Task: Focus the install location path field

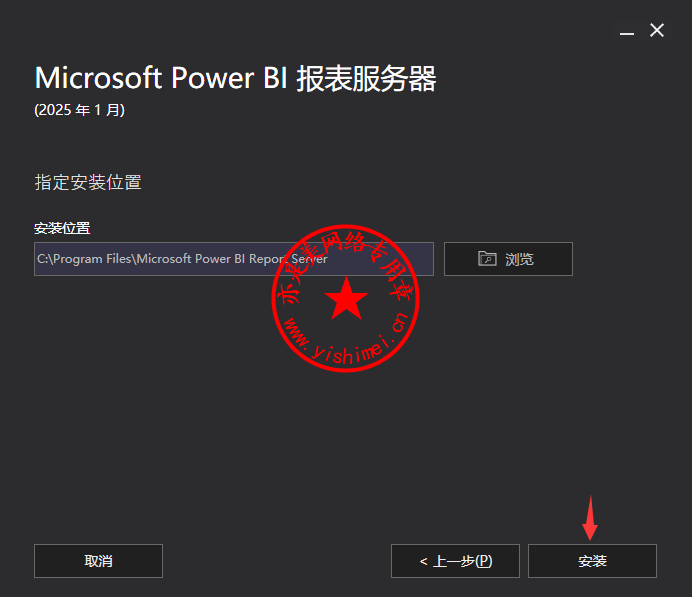Action: click(234, 259)
